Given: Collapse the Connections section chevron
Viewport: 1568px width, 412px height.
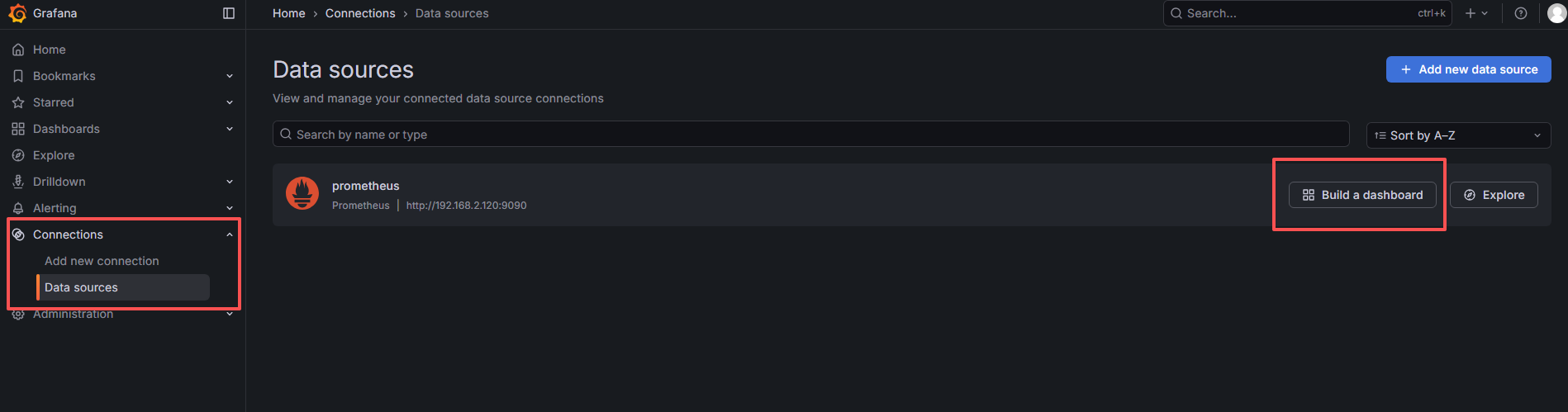Looking at the screenshot, I should click(x=230, y=234).
